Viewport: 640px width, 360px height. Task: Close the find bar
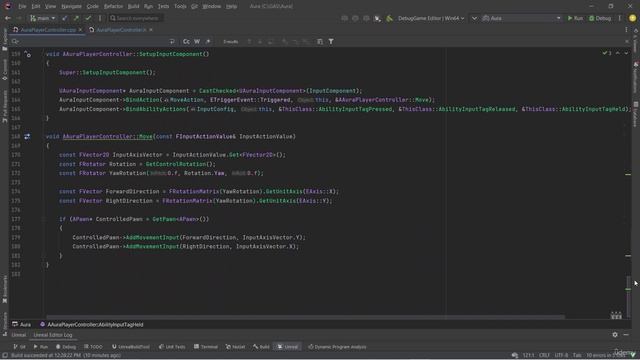[x=627, y=42]
